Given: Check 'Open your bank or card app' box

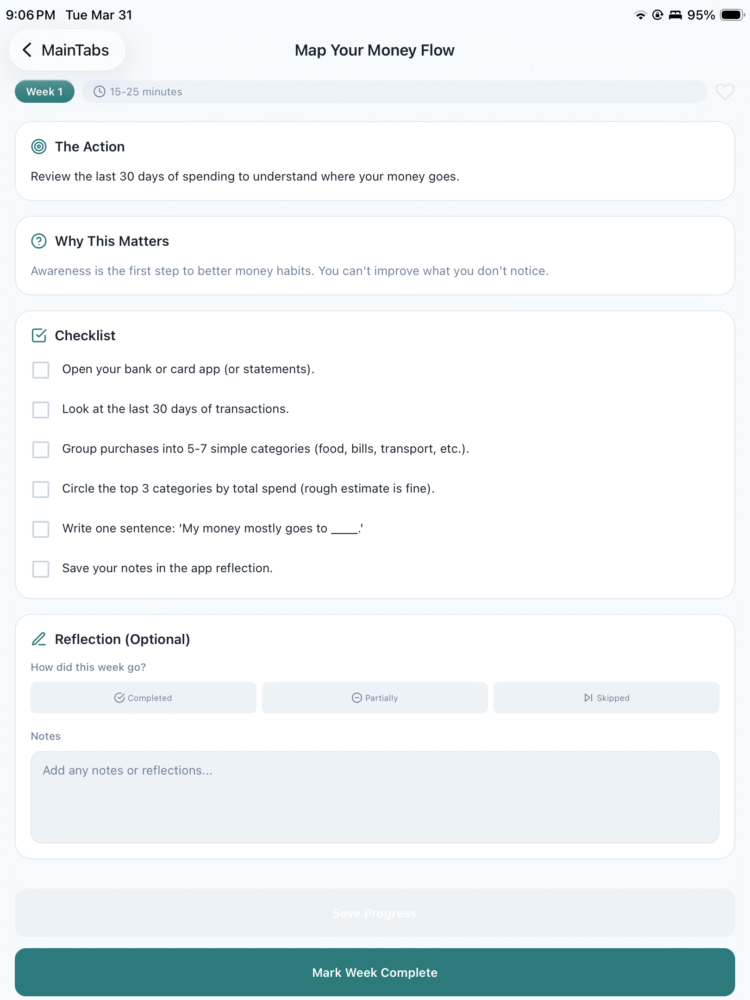Looking at the screenshot, I should (x=41, y=370).
